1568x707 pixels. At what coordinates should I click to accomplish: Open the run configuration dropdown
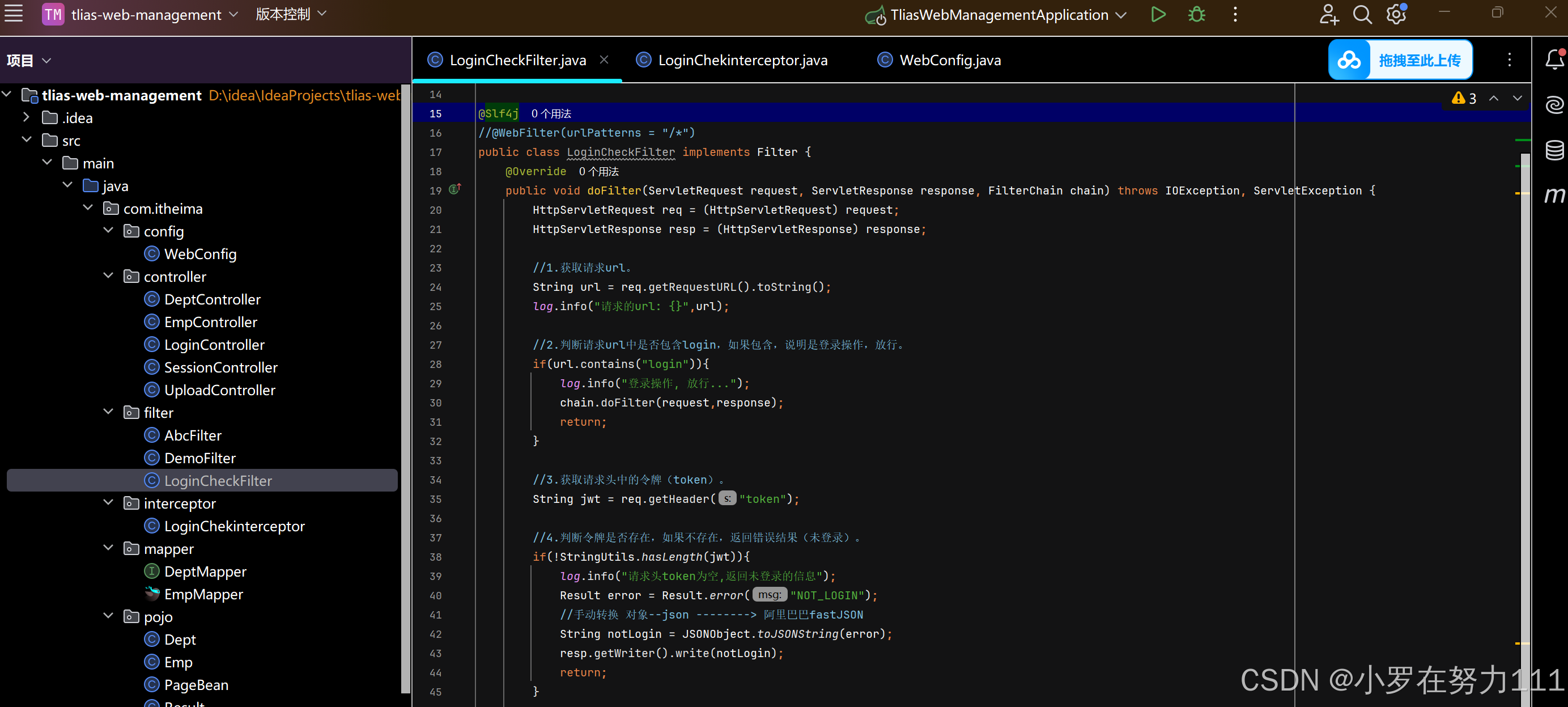[1120, 15]
